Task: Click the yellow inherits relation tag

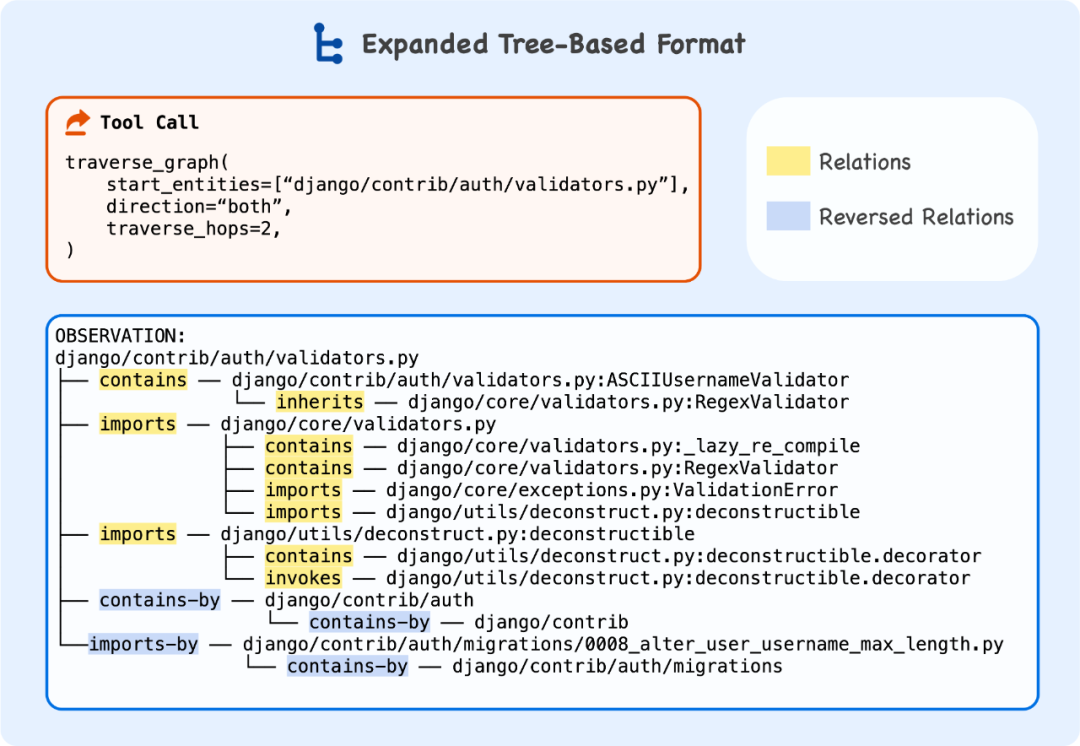Action: (x=320, y=402)
